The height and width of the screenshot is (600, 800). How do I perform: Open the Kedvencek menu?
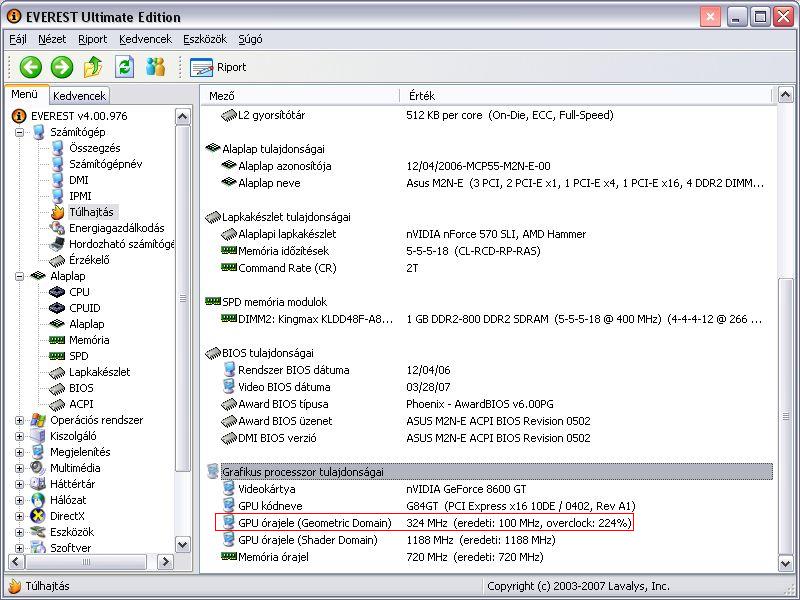click(x=145, y=39)
